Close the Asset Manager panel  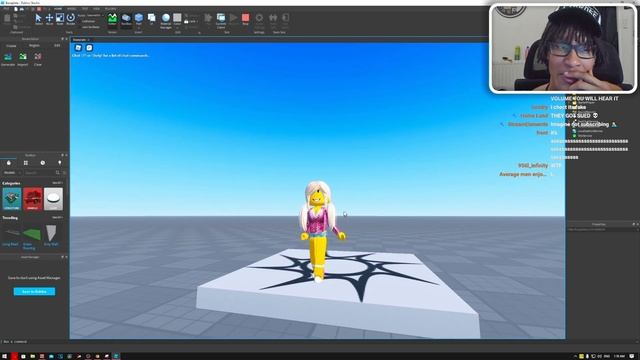(x=67, y=257)
